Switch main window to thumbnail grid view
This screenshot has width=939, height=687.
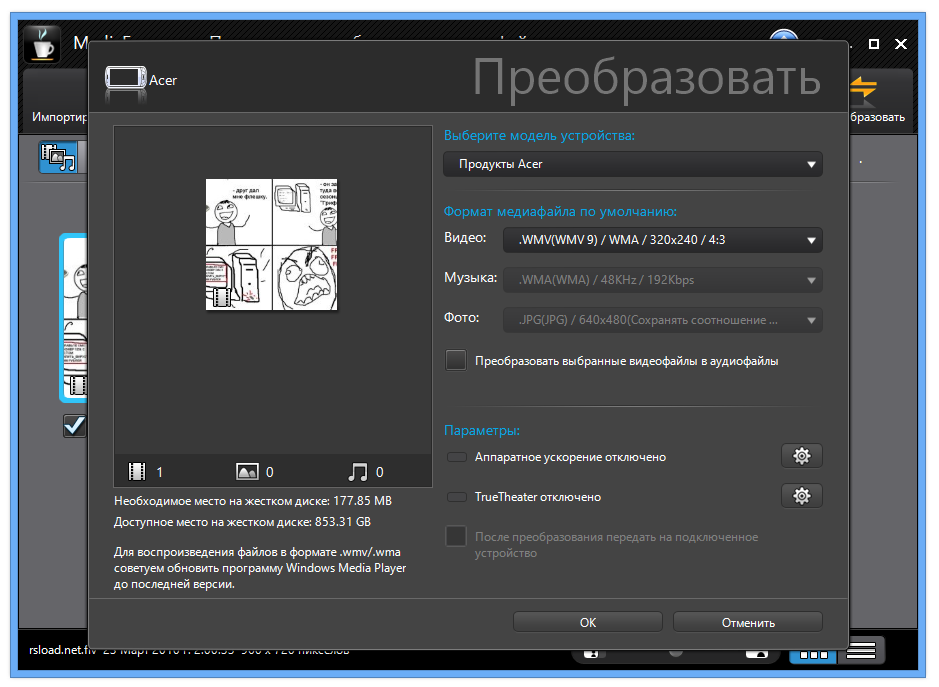(x=813, y=654)
